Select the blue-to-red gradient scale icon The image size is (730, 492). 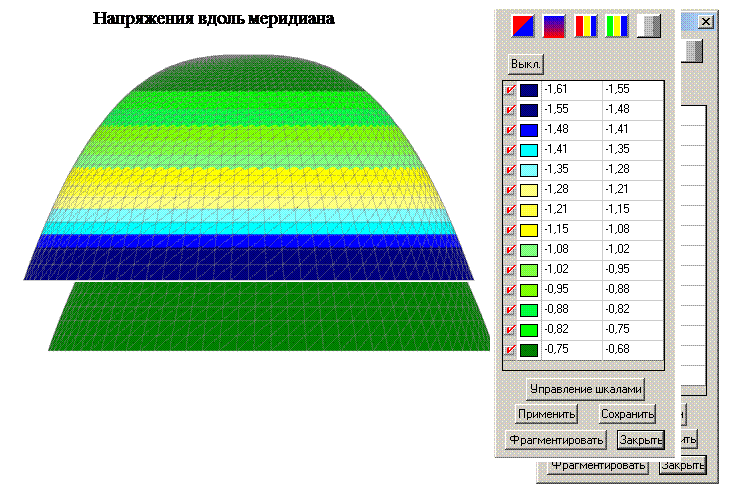tap(554, 26)
